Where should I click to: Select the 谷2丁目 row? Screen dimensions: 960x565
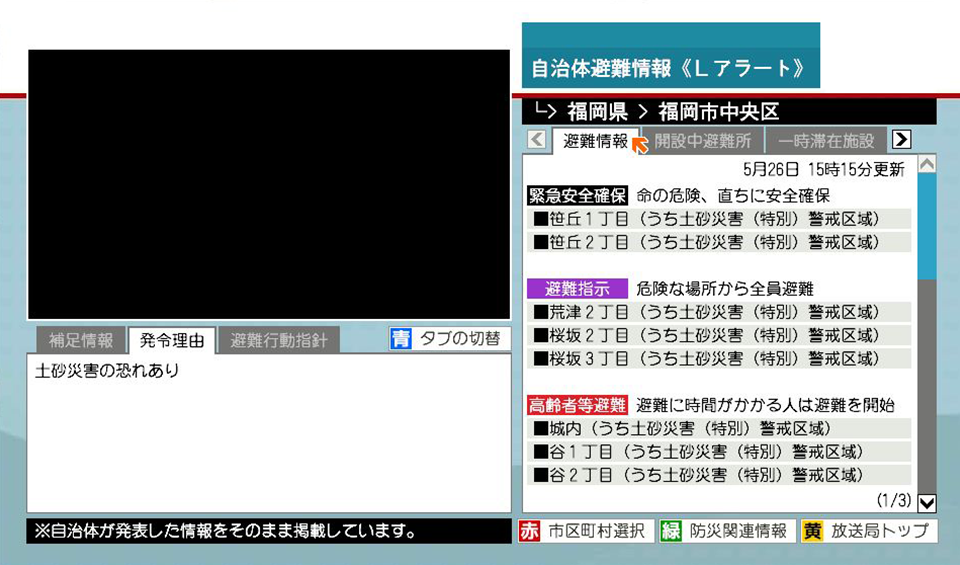(x=719, y=475)
